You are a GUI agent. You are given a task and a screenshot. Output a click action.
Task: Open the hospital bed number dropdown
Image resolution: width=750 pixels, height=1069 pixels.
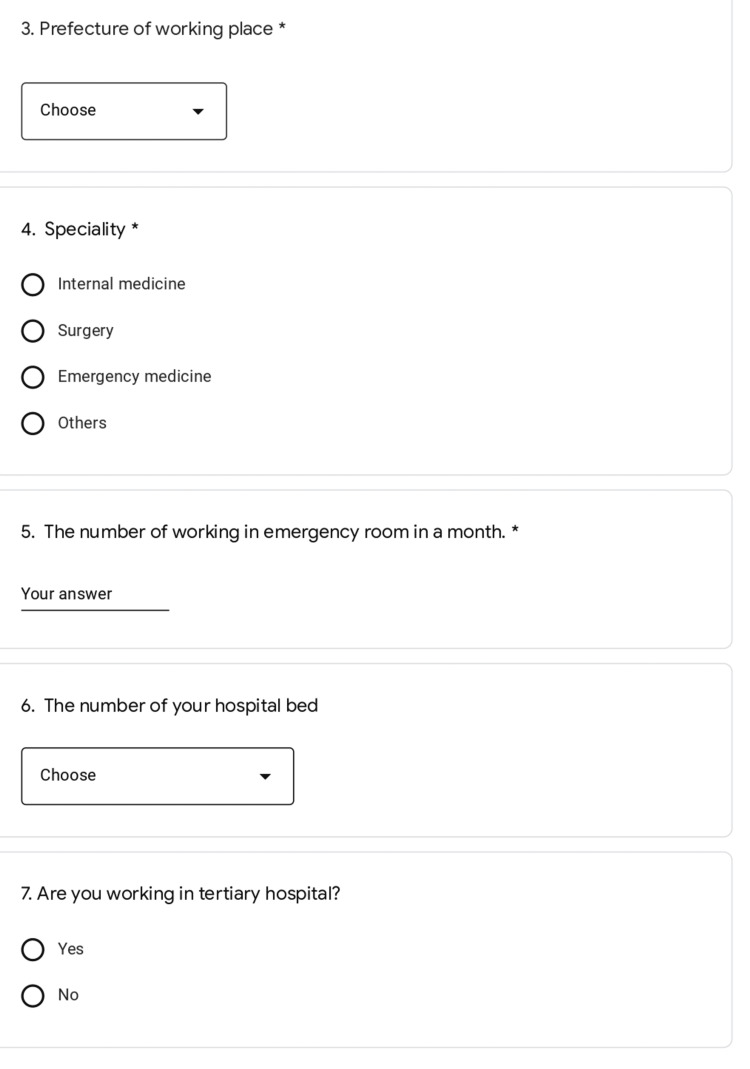click(x=158, y=776)
